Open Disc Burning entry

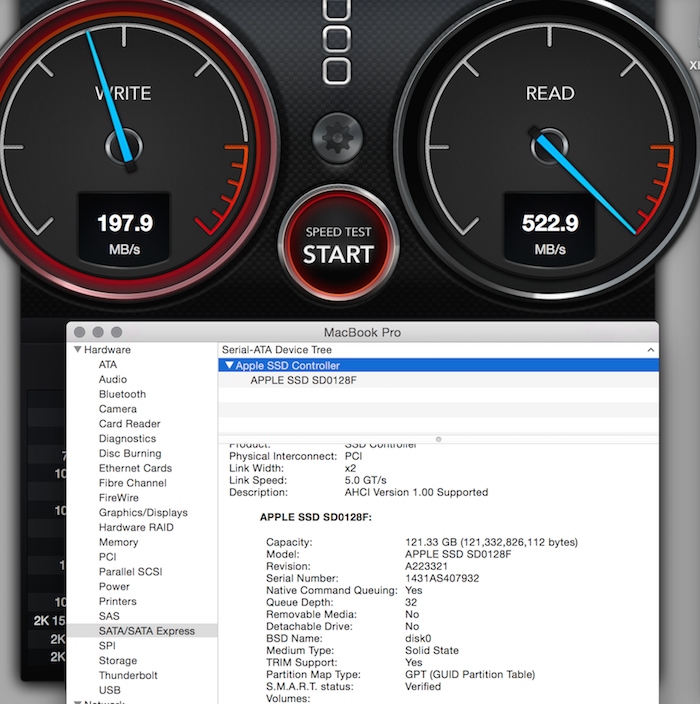tap(130, 453)
